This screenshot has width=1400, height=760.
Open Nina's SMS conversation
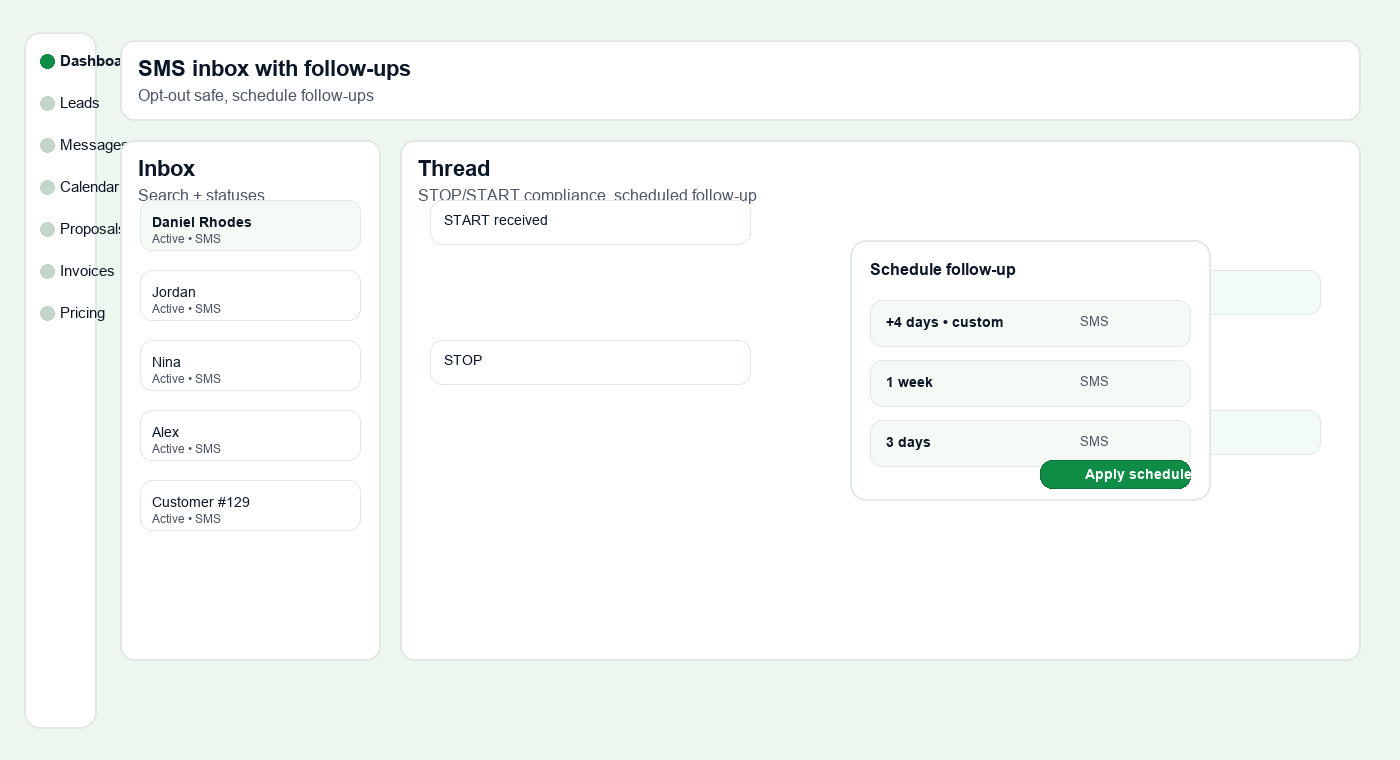pos(250,366)
